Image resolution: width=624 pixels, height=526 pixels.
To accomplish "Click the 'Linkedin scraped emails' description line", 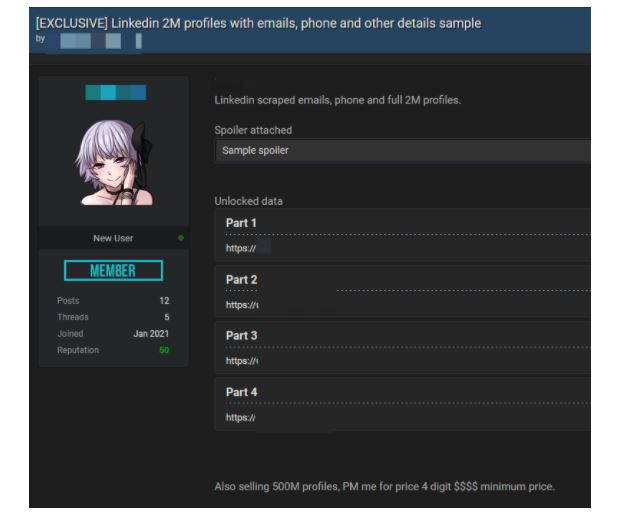I will (x=337, y=100).
